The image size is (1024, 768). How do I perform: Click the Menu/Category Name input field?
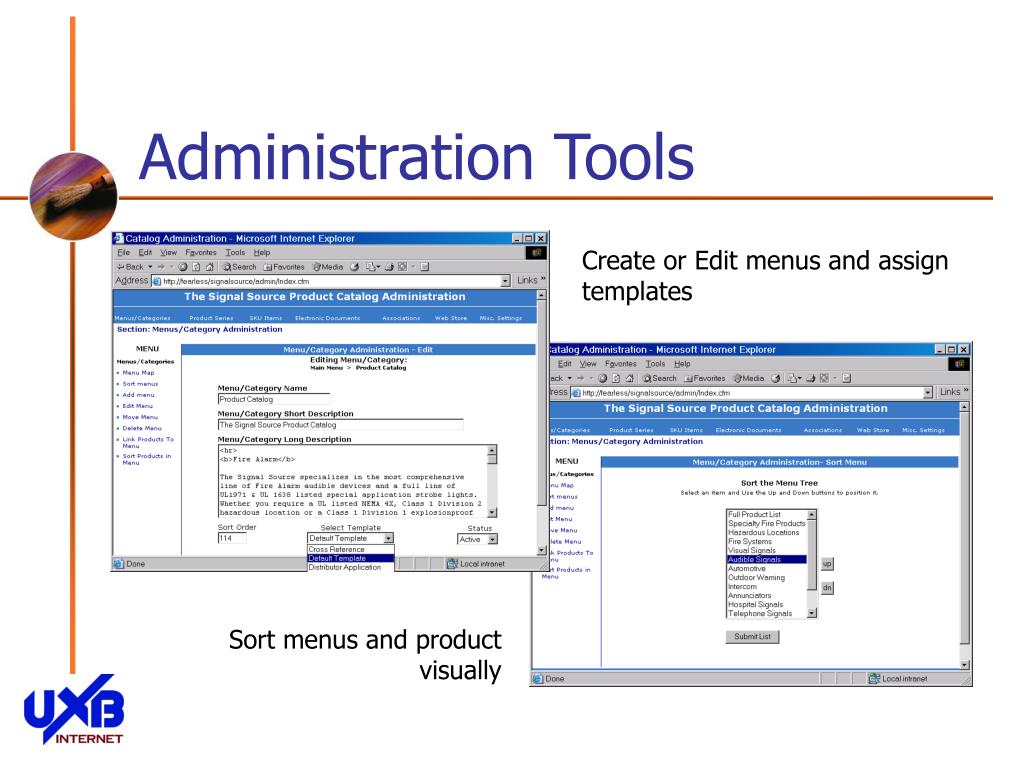click(274, 399)
